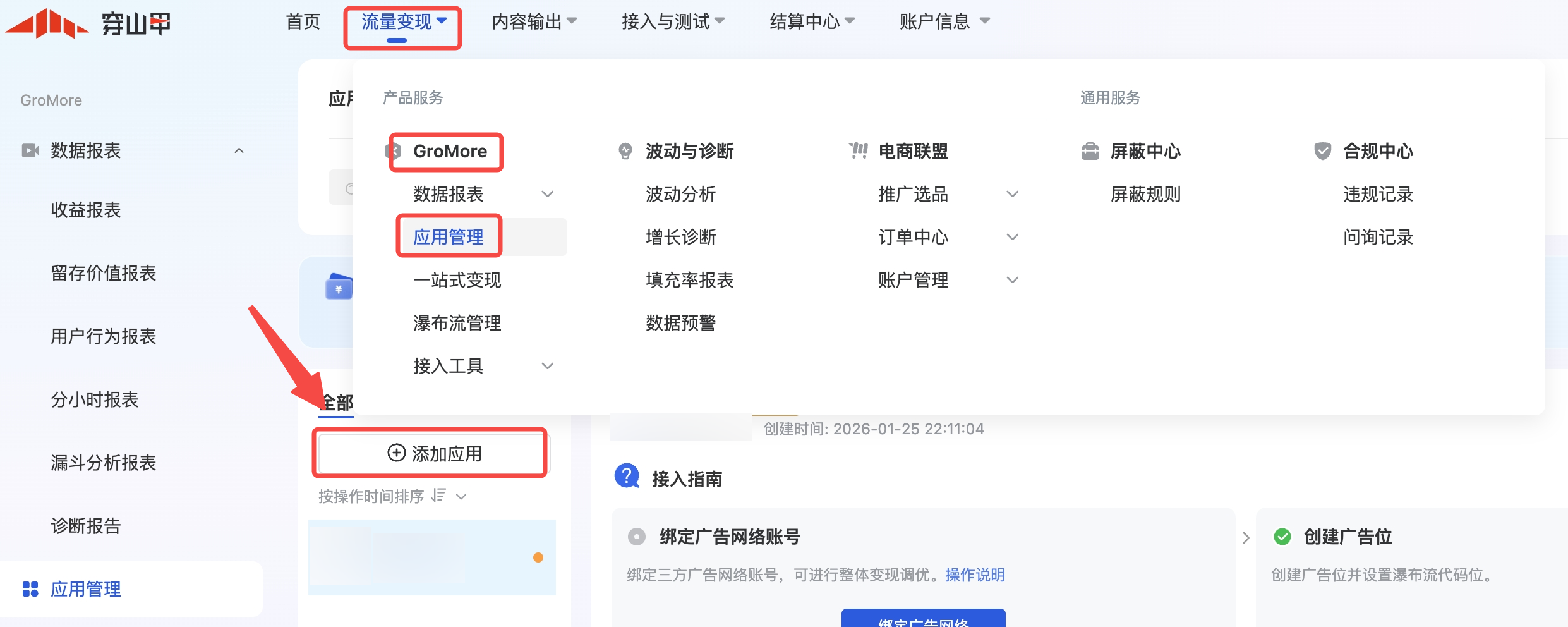The image size is (1568, 627).
Task: Click the 屏蔽中心 briefcase icon
Action: tap(1090, 151)
